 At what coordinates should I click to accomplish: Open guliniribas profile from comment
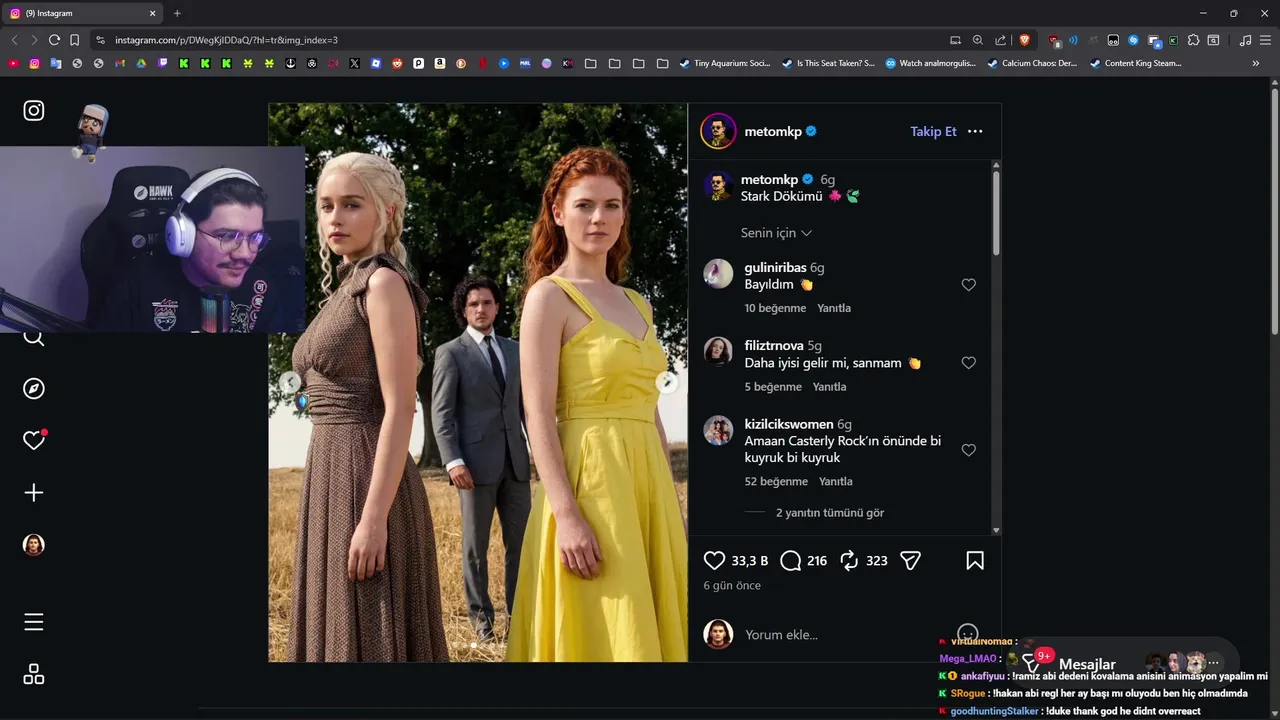click(x=775, y=268)
